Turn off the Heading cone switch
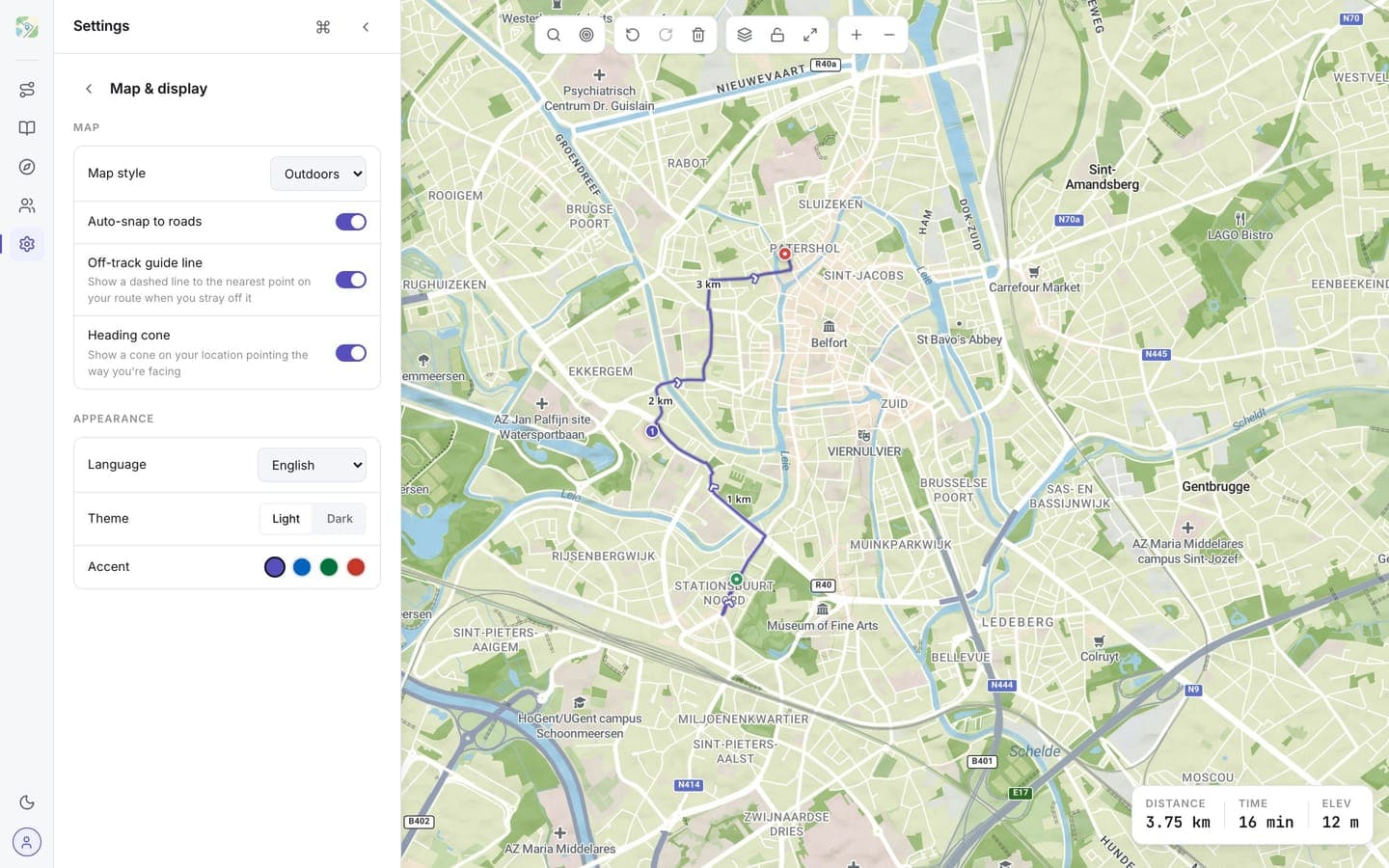 coord(351,353)
